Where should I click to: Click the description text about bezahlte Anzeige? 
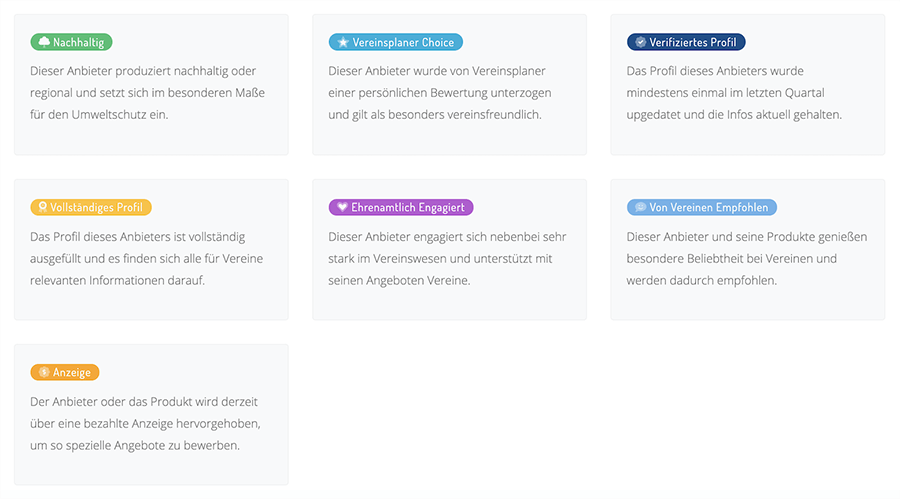tap(145, 423)
